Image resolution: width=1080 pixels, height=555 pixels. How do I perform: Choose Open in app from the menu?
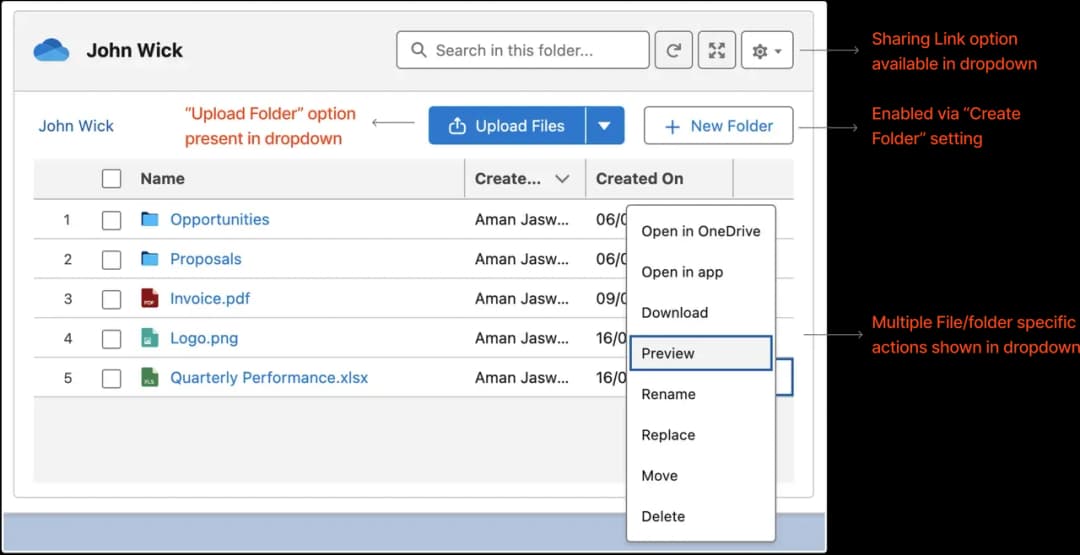700,272
